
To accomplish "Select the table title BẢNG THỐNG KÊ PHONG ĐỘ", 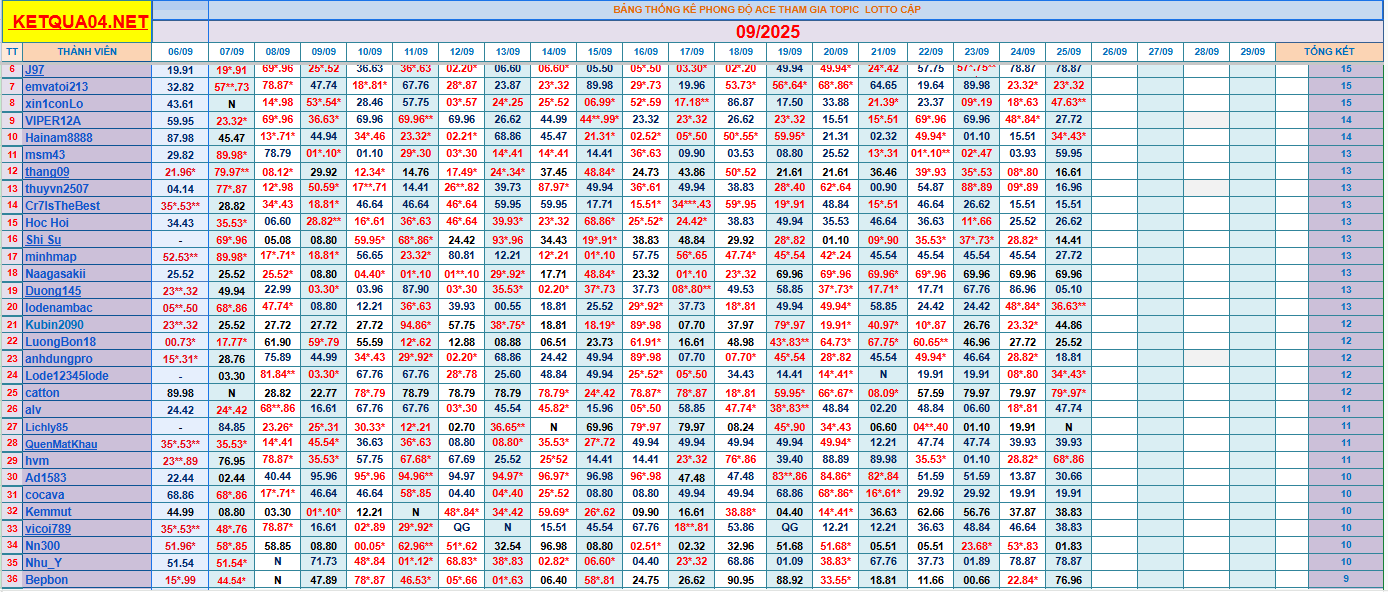I will [767, 9].
